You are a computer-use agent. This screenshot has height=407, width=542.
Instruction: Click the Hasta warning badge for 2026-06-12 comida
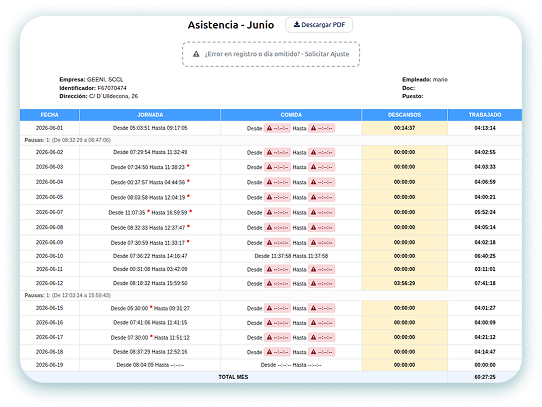(321, 284)
